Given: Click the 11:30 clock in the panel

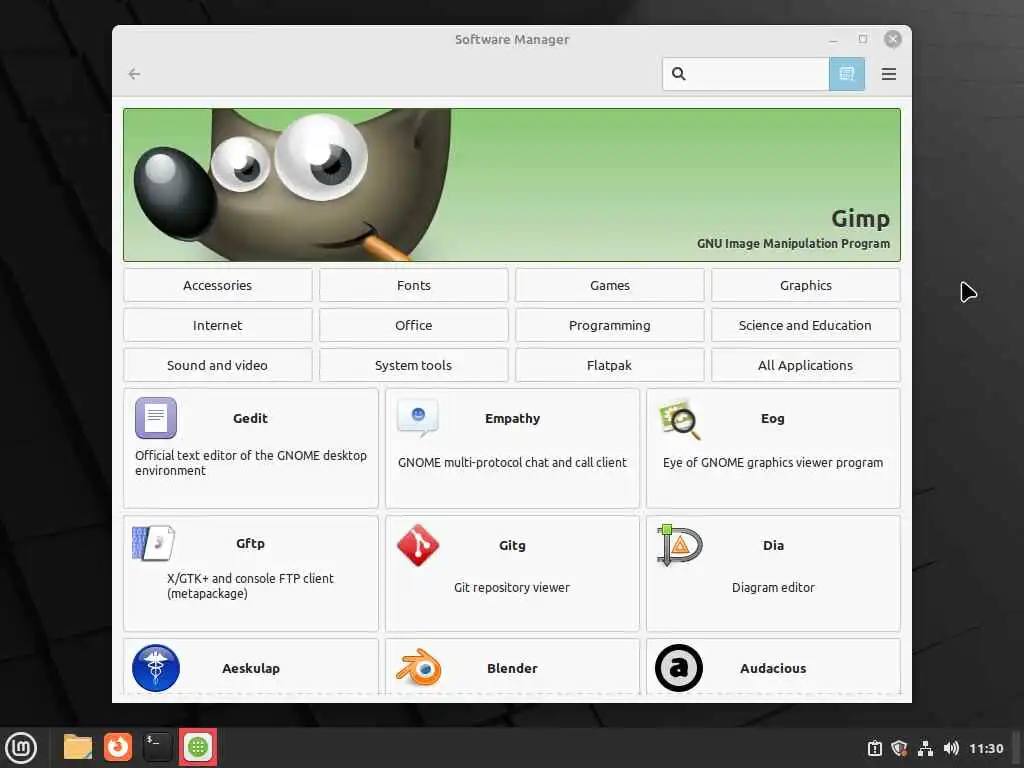Looking at the screenshot, I should coord(985,748).
